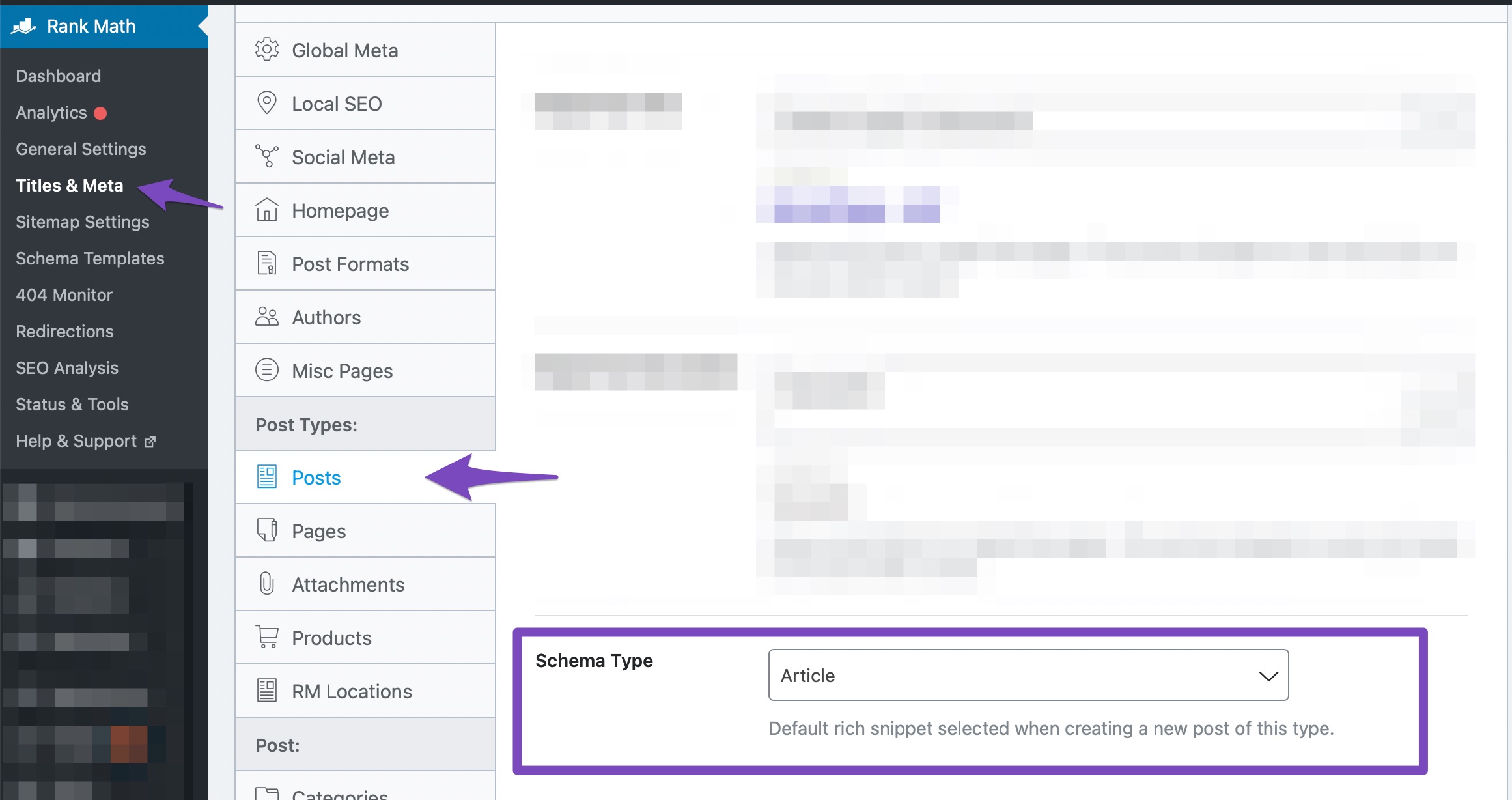This screenshot has height=800, width=1512.
Task: Click the Rank Math logo icon
Action: pyautogui.click(x=23, y=26)
